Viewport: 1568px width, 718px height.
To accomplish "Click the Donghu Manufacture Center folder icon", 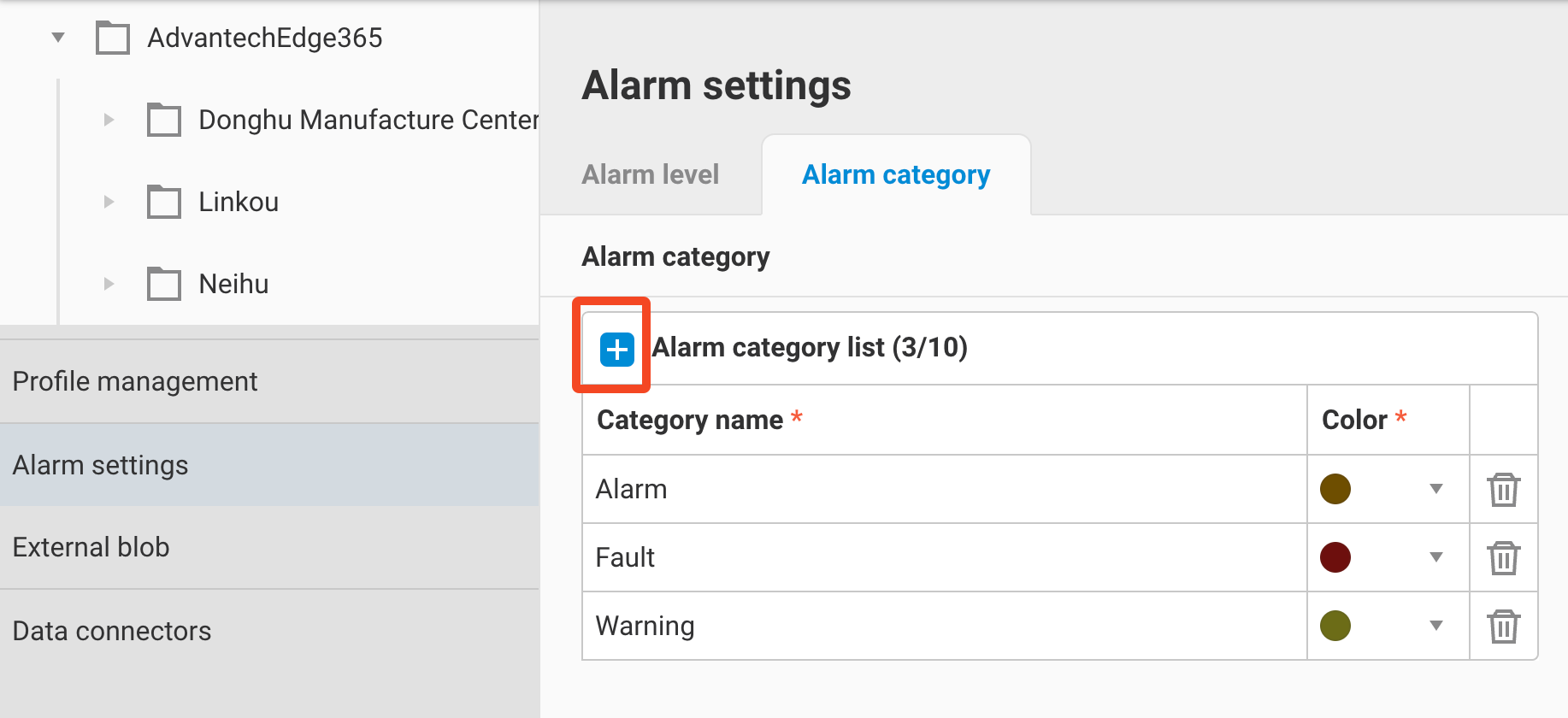I will [x=162, y=120].
